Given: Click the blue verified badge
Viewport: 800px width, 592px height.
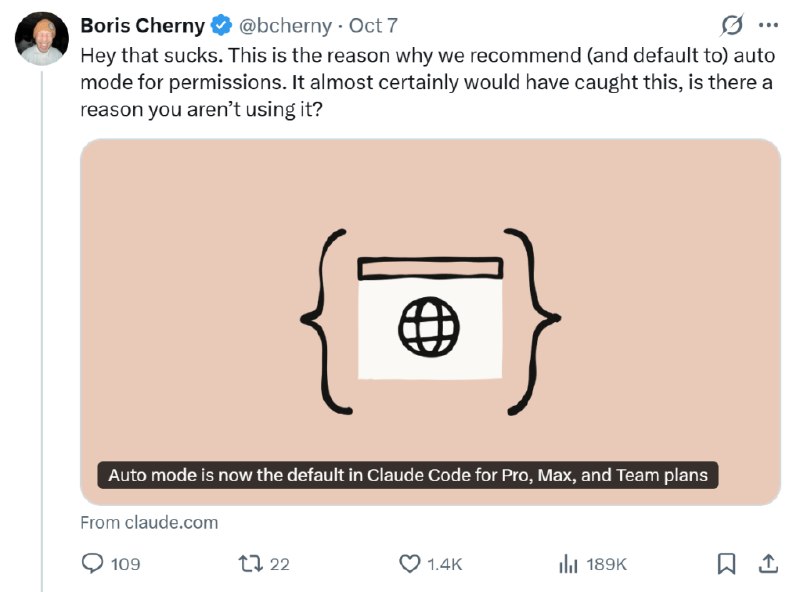Looking at the screenshot, I should (x=221, y=26).
